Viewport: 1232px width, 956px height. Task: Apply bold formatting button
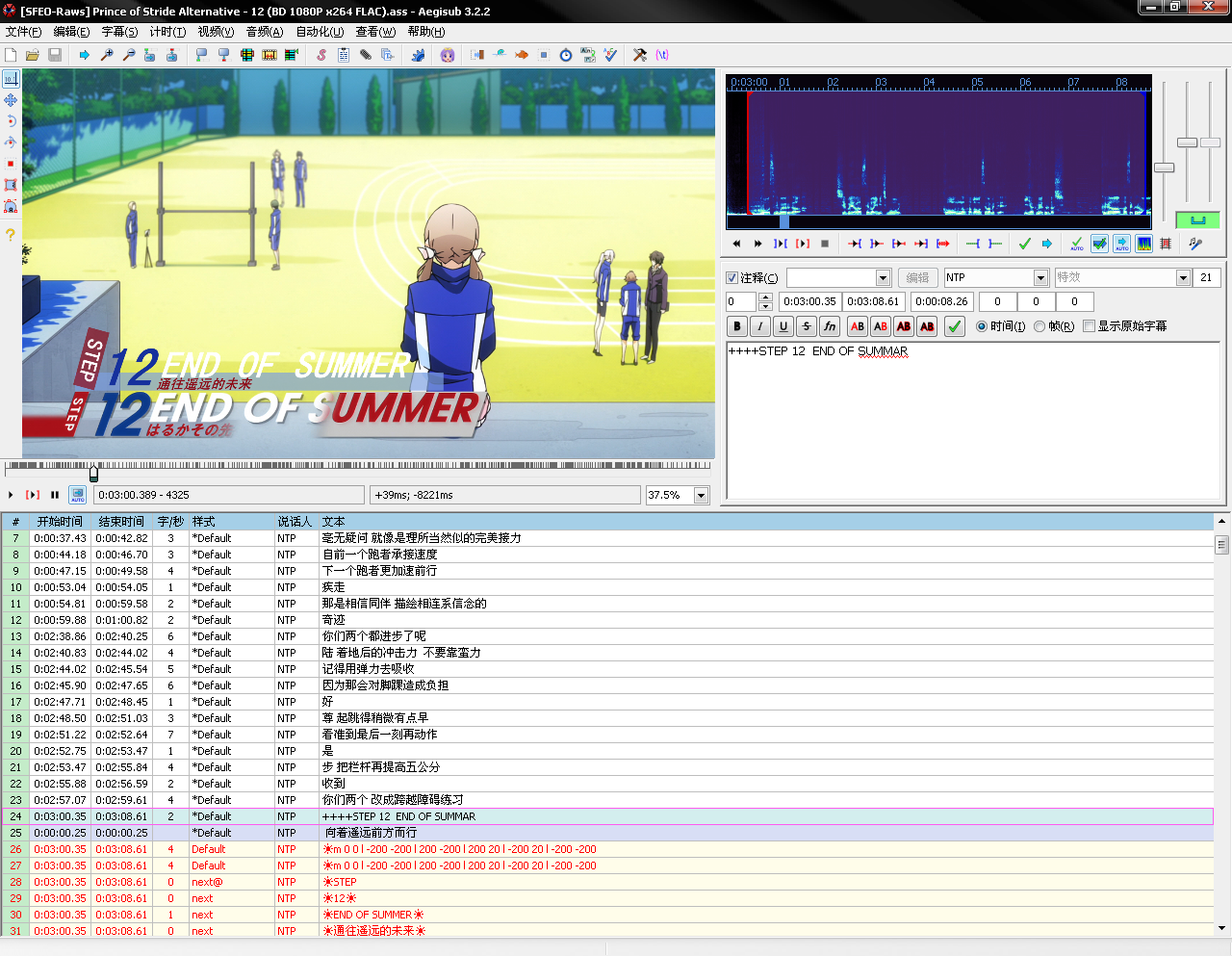coord(737,326)
